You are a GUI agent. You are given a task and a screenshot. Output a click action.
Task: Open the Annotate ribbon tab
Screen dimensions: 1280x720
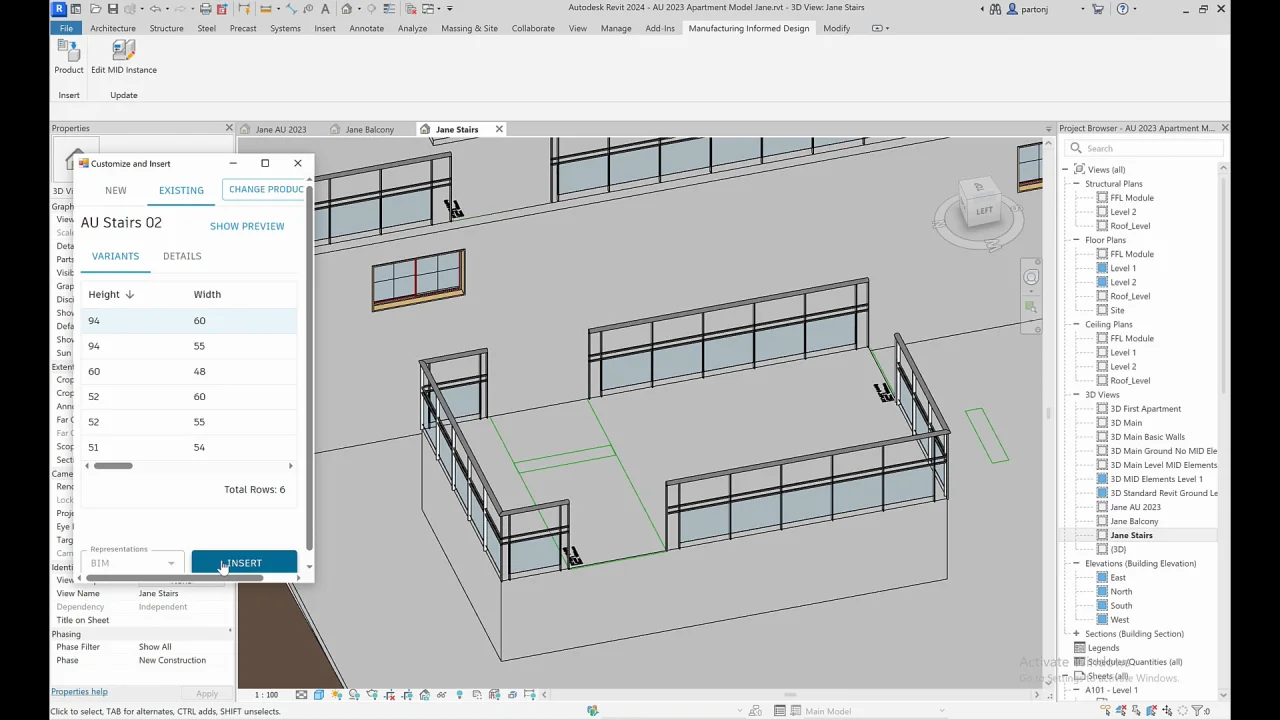[x=366, y=28]
